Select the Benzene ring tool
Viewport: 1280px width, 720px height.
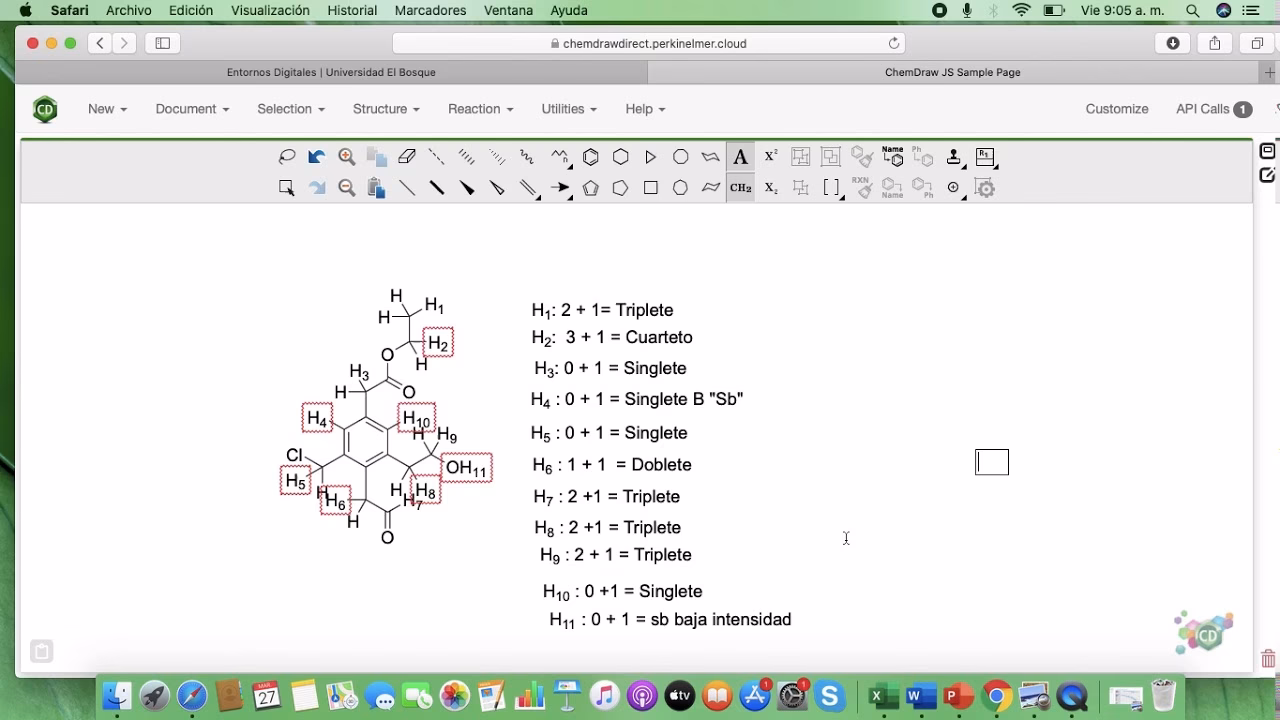point(591,157)
